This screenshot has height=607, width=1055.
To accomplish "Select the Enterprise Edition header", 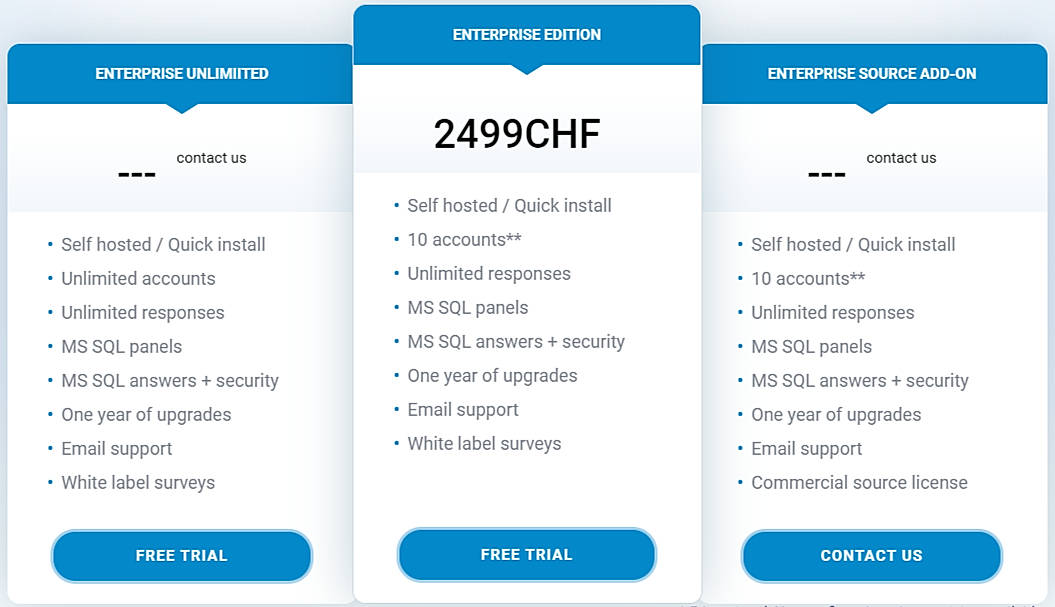I will coord(526,35).
